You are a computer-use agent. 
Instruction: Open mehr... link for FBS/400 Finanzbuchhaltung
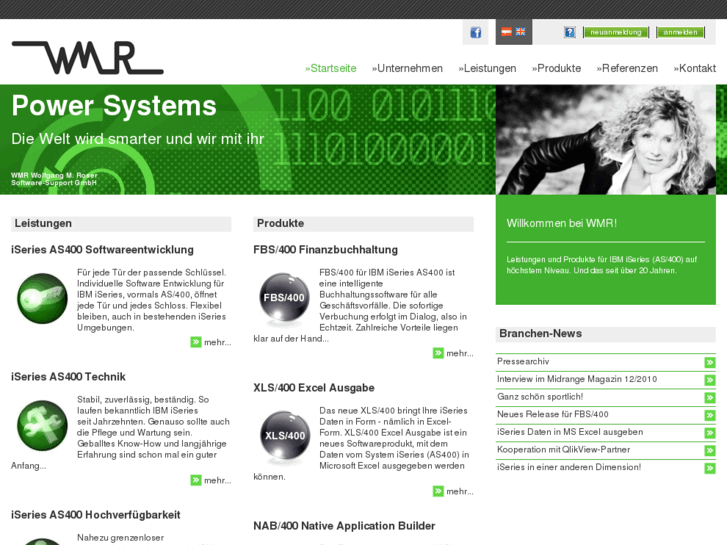point(460,353)
